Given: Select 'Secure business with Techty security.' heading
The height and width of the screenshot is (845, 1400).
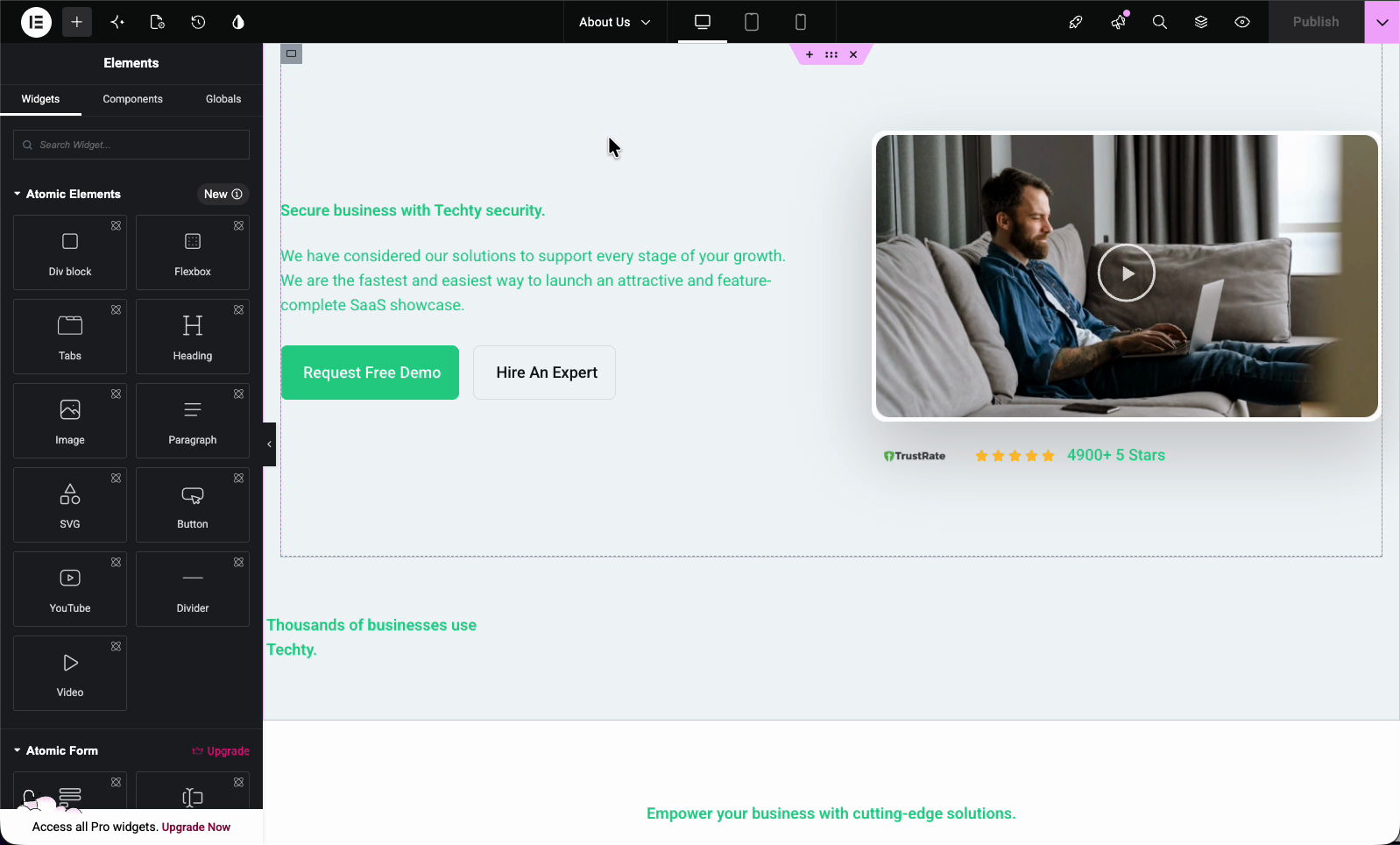Looking at the screenshot, I should click(413, 210).
